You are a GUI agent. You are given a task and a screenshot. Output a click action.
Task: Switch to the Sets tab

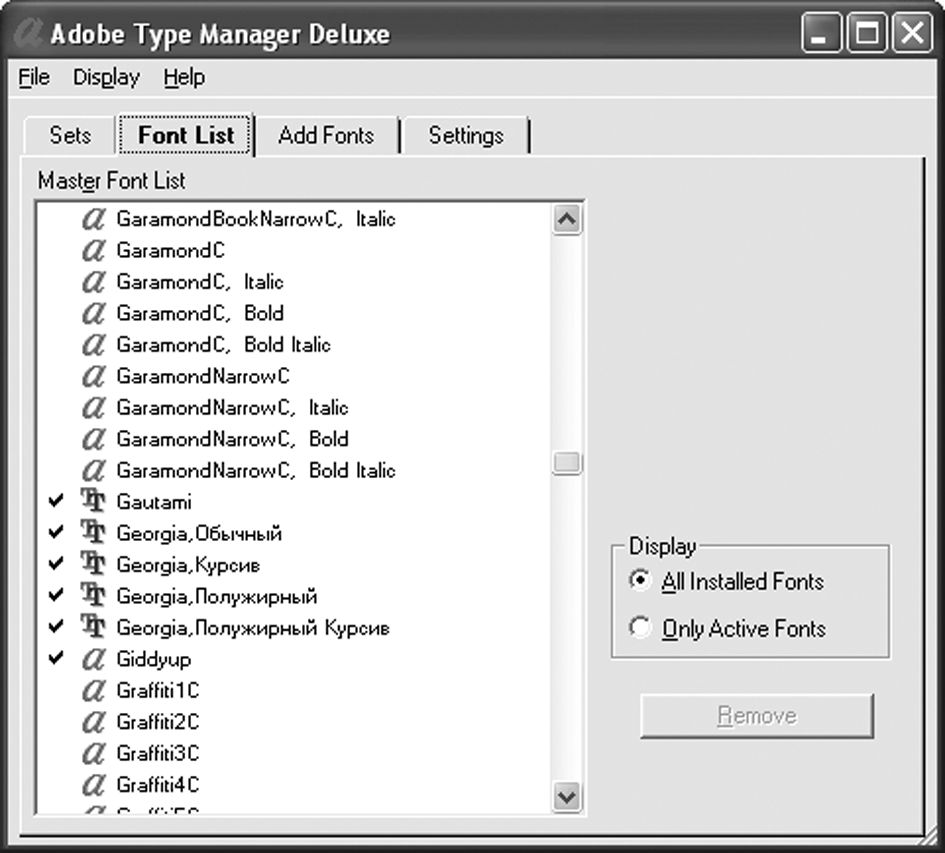pos(70,135)
